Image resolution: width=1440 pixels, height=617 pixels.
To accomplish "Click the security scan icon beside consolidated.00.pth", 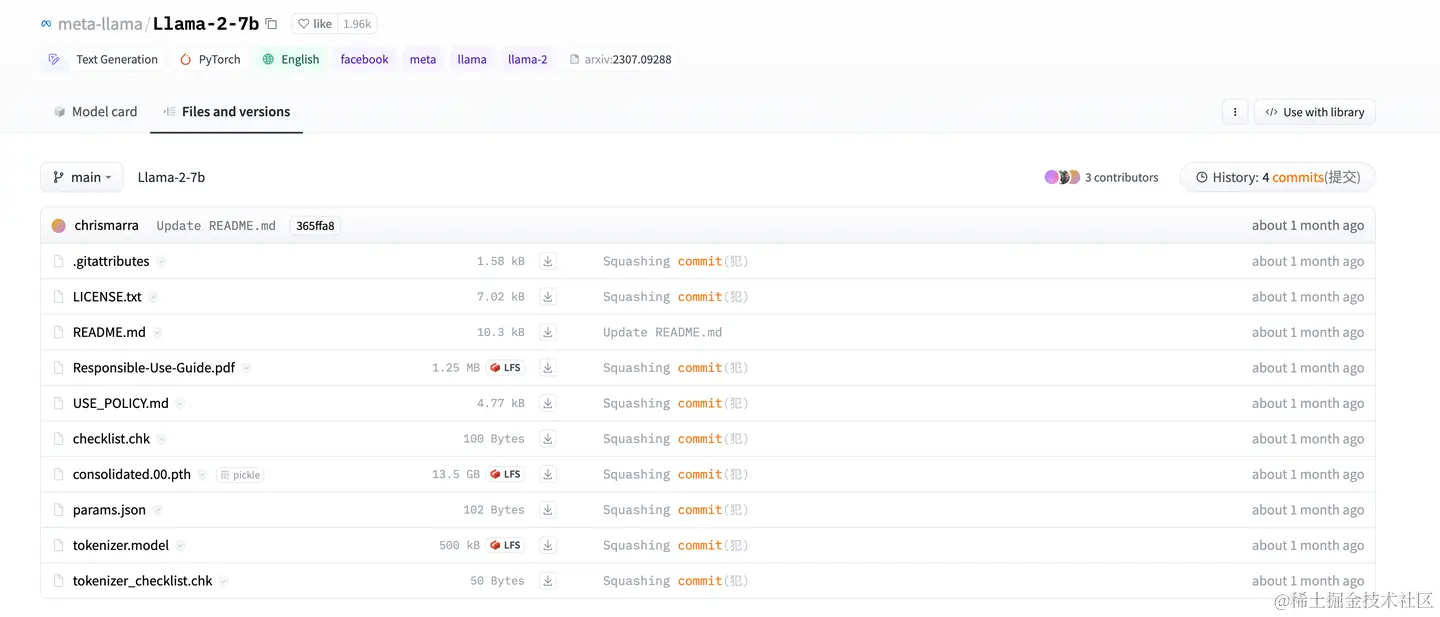I will click(x=202, y=475).
